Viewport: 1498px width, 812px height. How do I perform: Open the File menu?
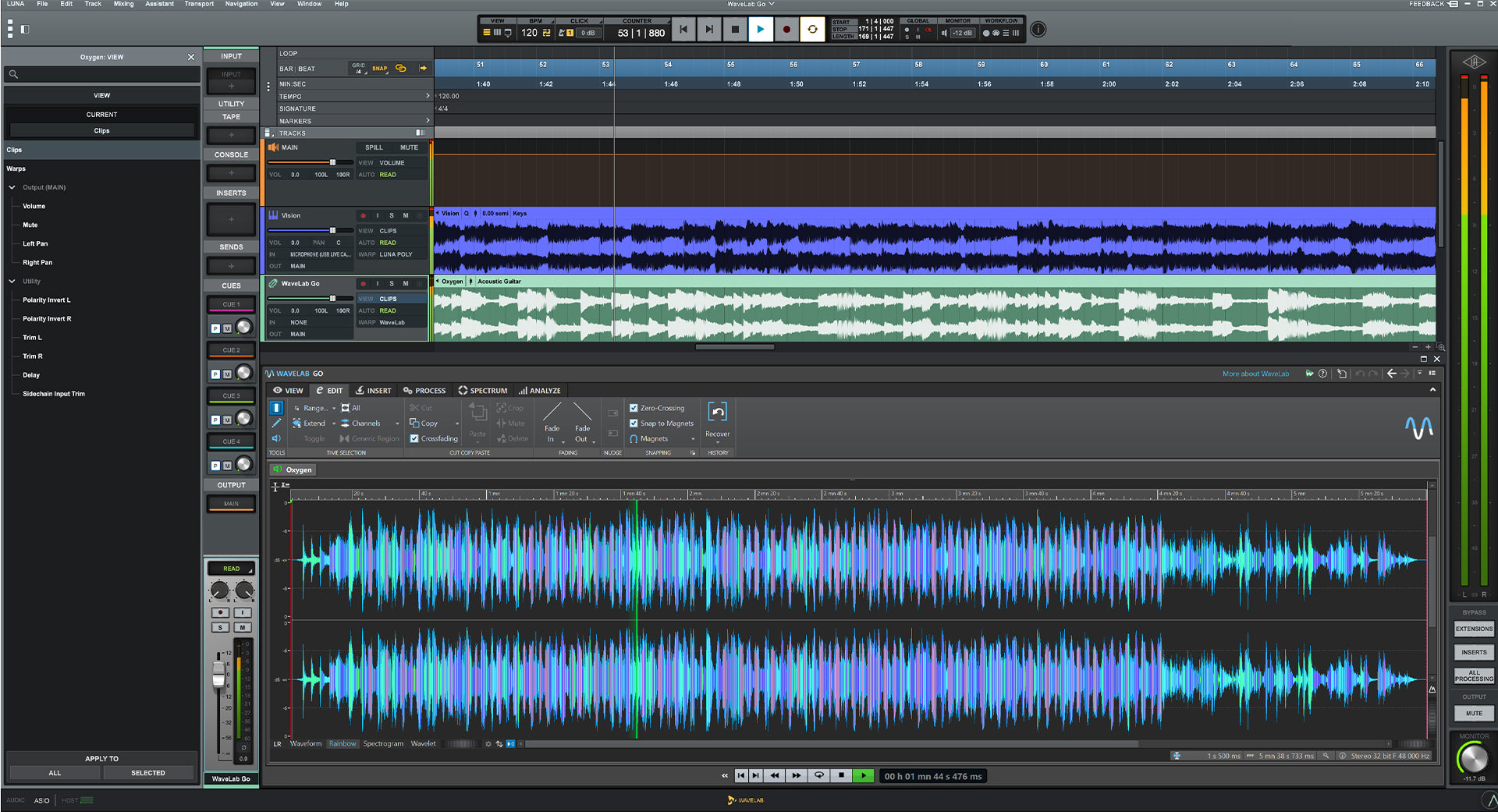coord(42,4)
